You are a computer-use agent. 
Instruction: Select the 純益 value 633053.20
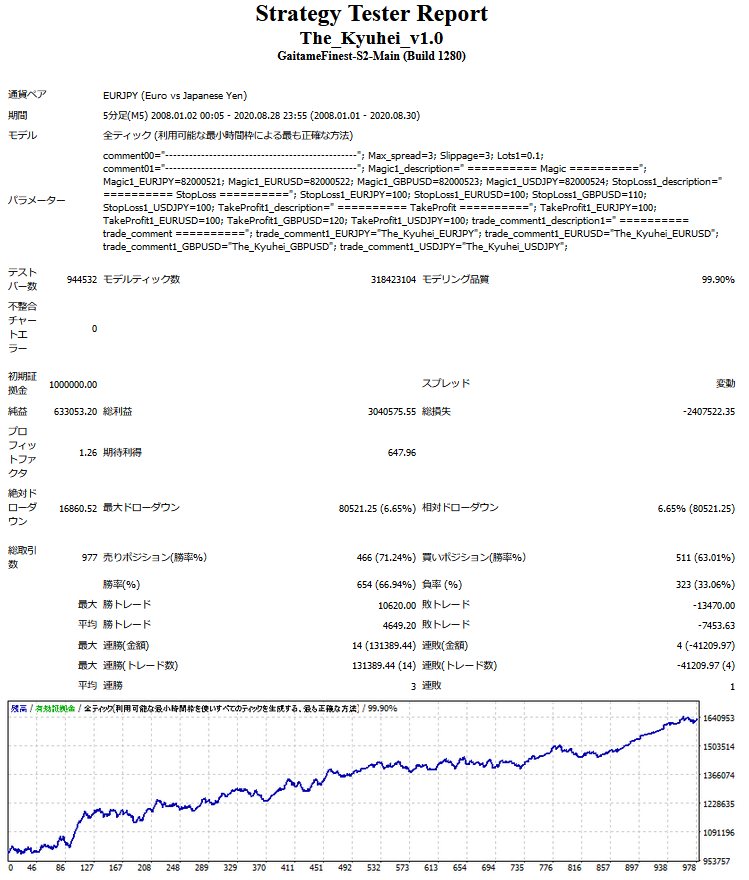pyautogui.click(x=75, y=411)
